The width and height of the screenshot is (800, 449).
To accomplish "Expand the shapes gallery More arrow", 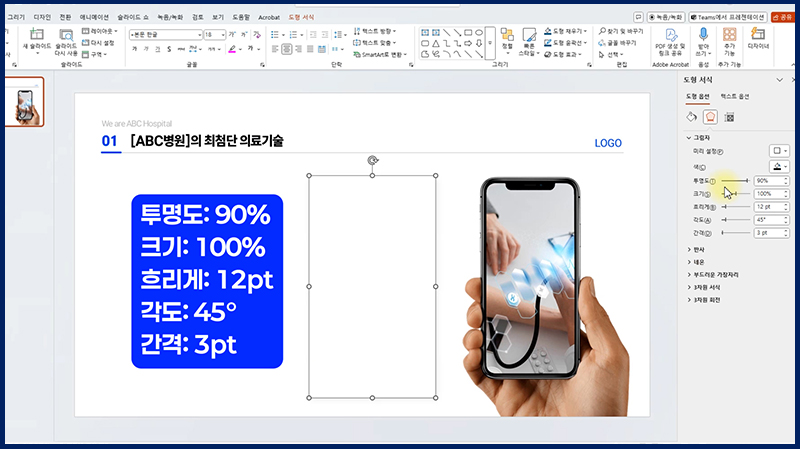I will click(490, 43).
